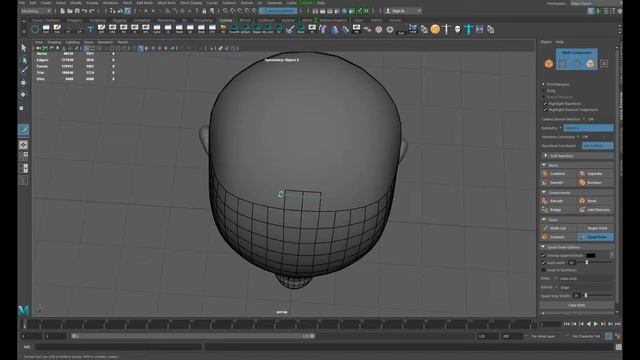
Task: Switch to the Custom shelf tab
Action: [226, 20]
